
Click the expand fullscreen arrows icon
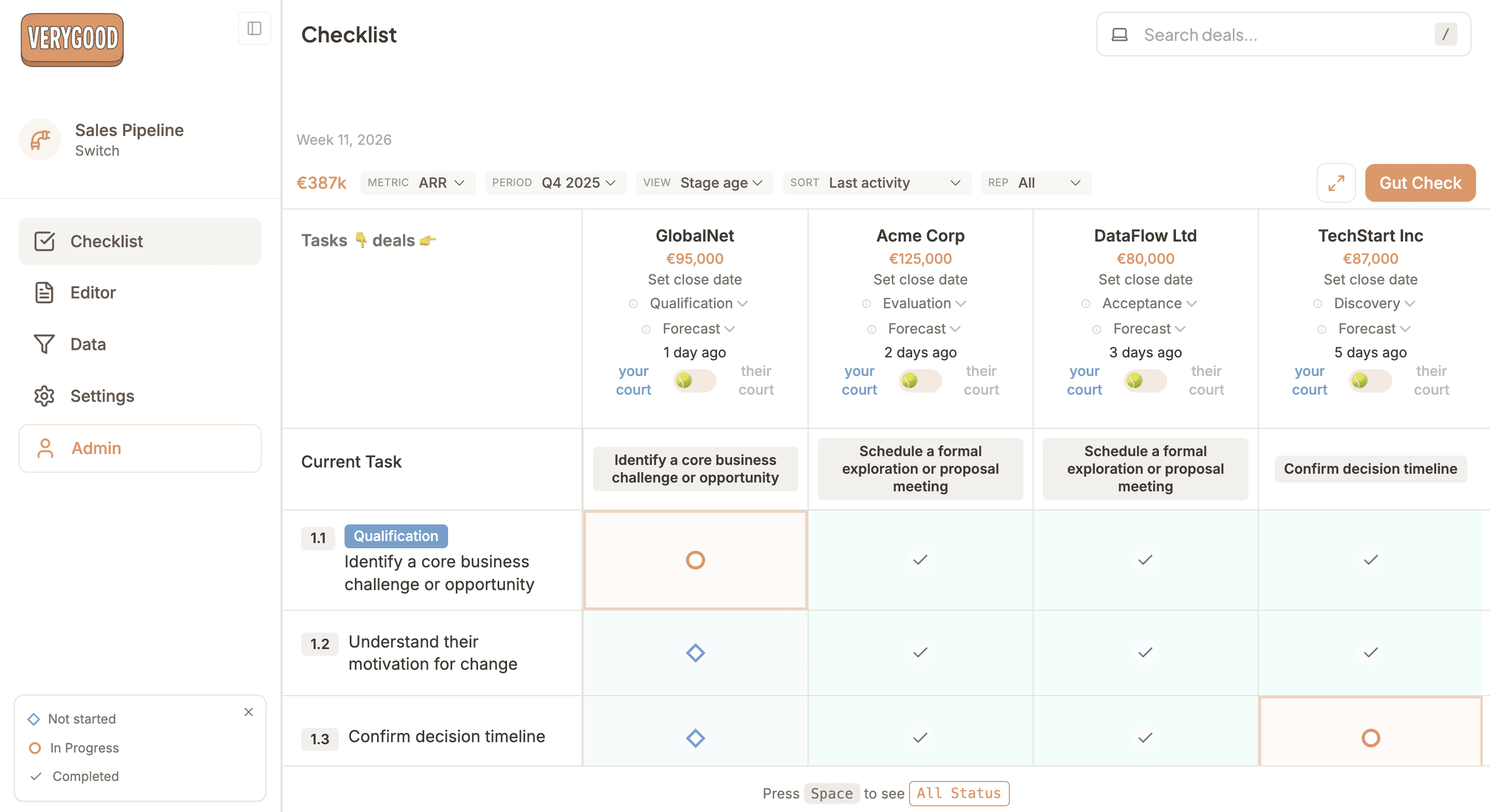1335,183
